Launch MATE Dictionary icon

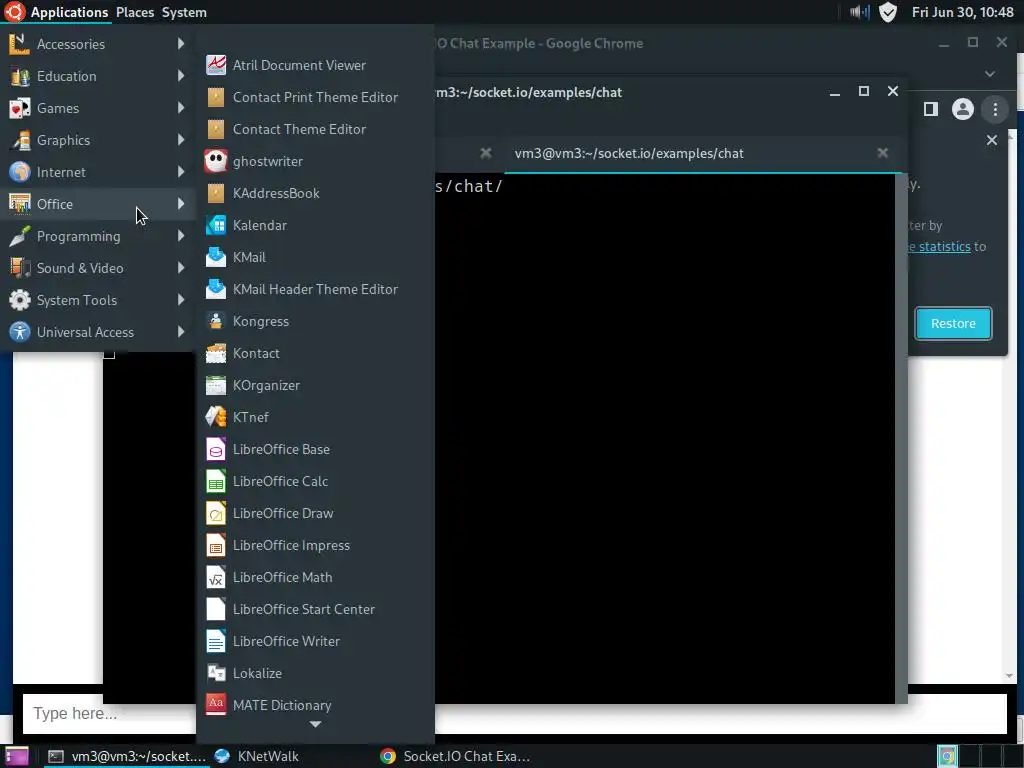(x=216, y=705)
